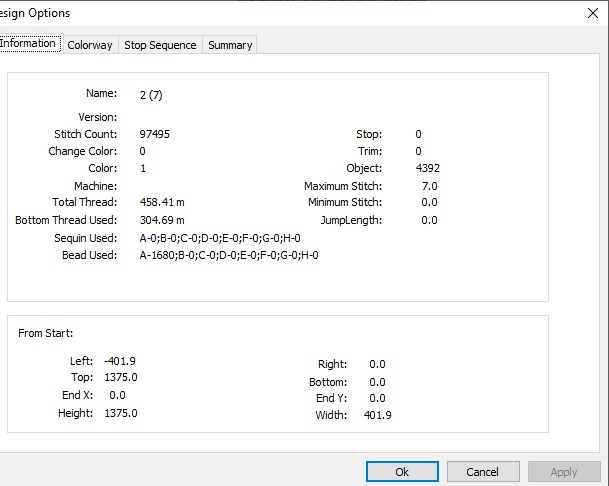Click the Object value 4392
Screen dimensions: 609x486
[428, 168]
